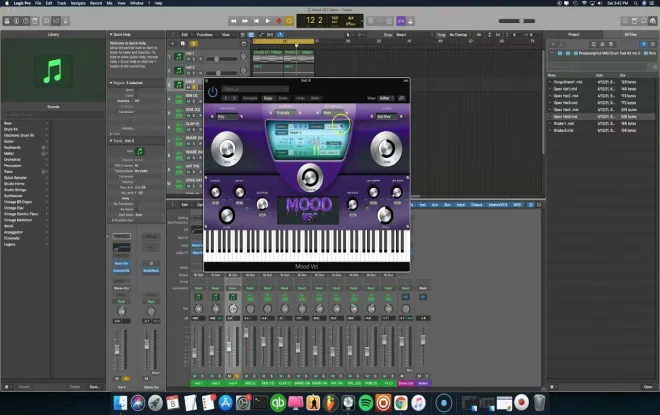
Task: Click the Rewind transport button
Action: (x=234, y=21)
